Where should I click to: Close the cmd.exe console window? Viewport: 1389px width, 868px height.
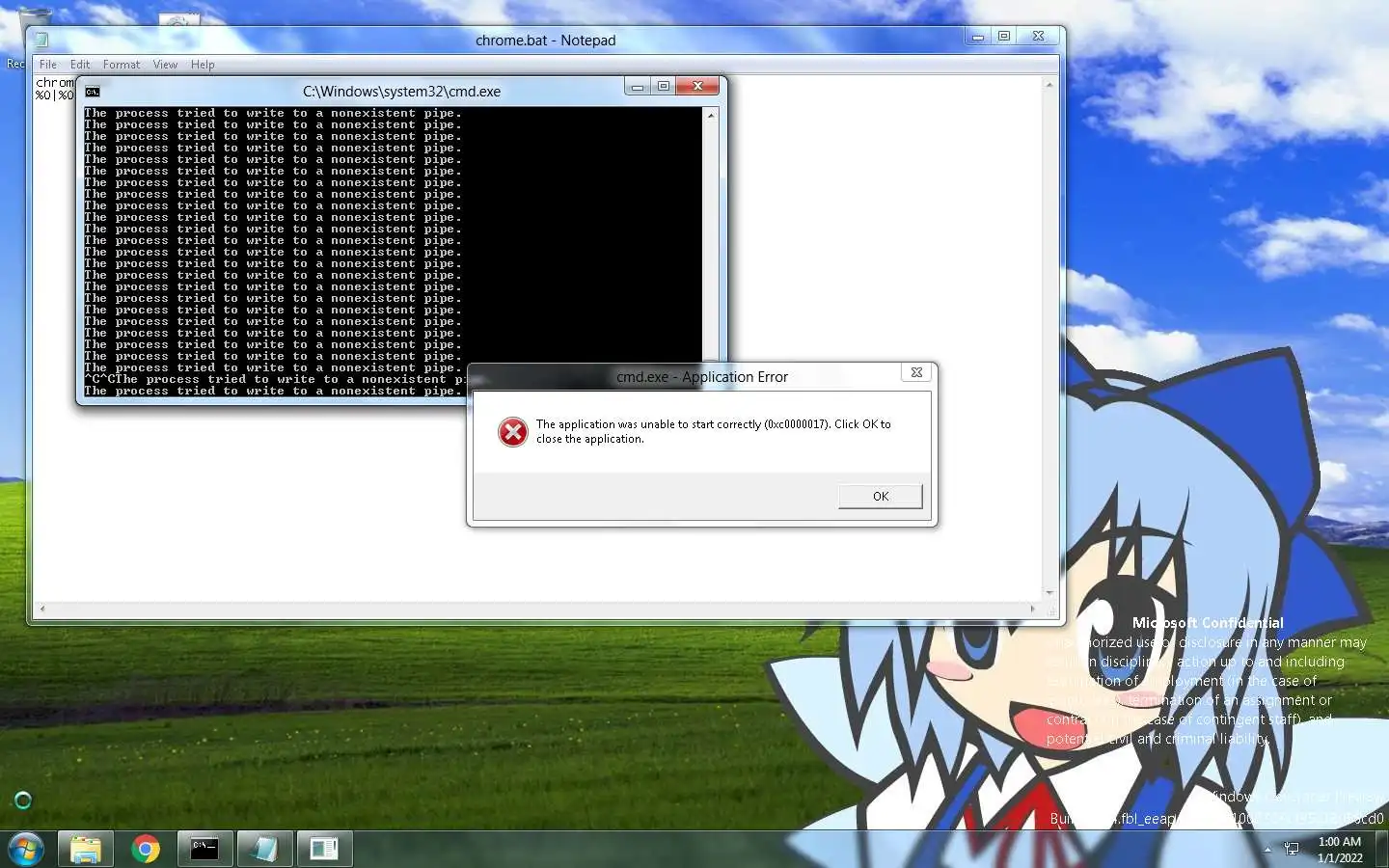[697, 87]
